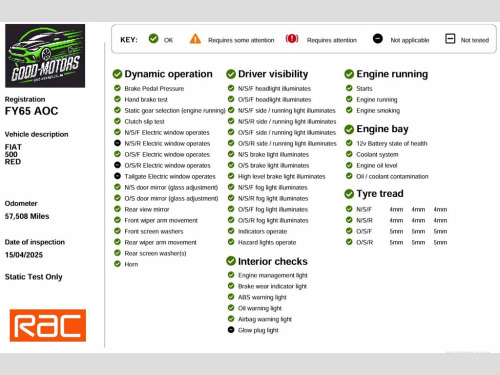500x375 pixels.
Task: Click the black Not applicable circle in key
Action: pos(378,39)
